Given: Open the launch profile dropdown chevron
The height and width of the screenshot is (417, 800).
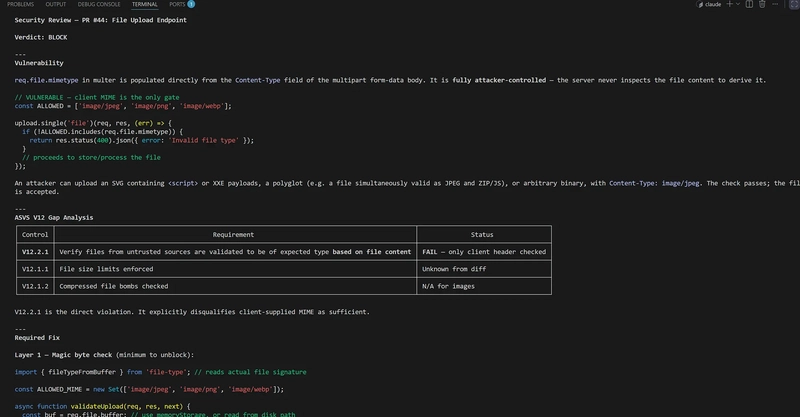Looking at the screenshot, I should point(738,4).
